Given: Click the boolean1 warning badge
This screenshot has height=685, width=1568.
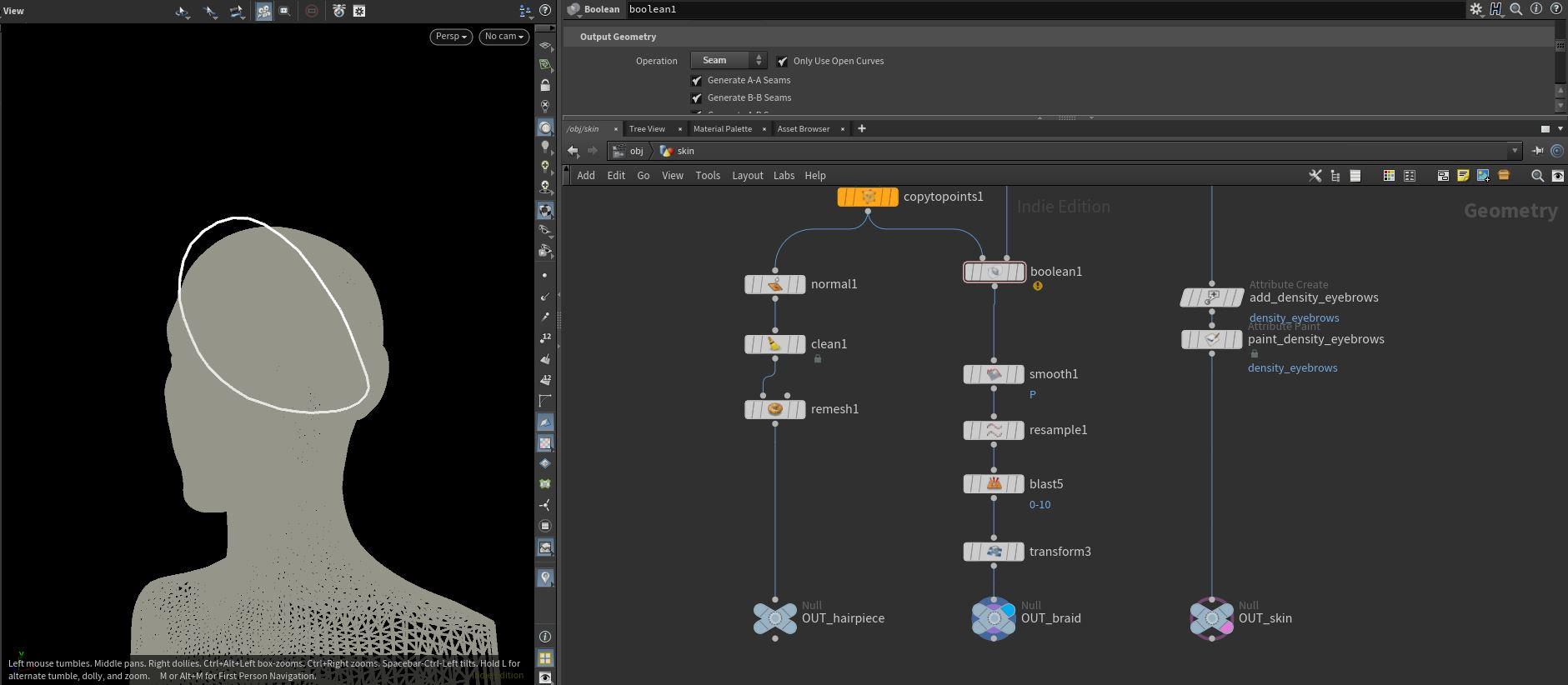Looking at the screenshot, I should tap(1038, 286).
